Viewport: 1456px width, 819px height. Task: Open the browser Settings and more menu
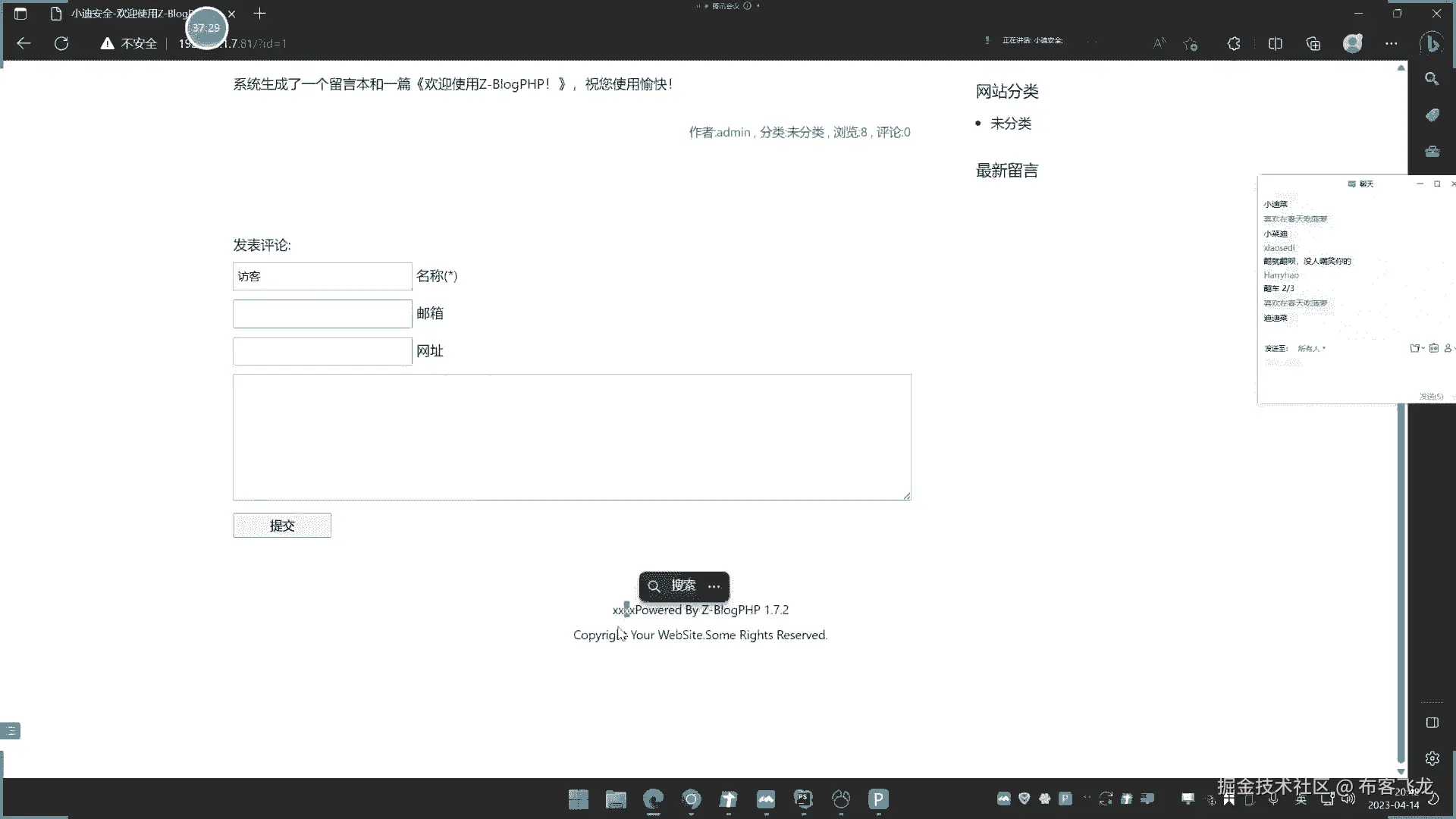[1391, 43]
